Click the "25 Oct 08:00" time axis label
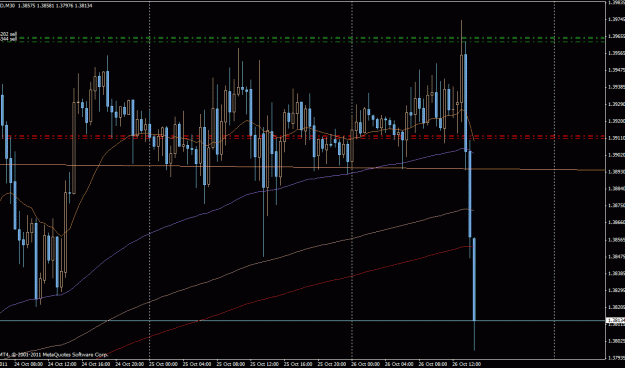The height and width of the screenshot is (368, 625). tap(231, 364)
